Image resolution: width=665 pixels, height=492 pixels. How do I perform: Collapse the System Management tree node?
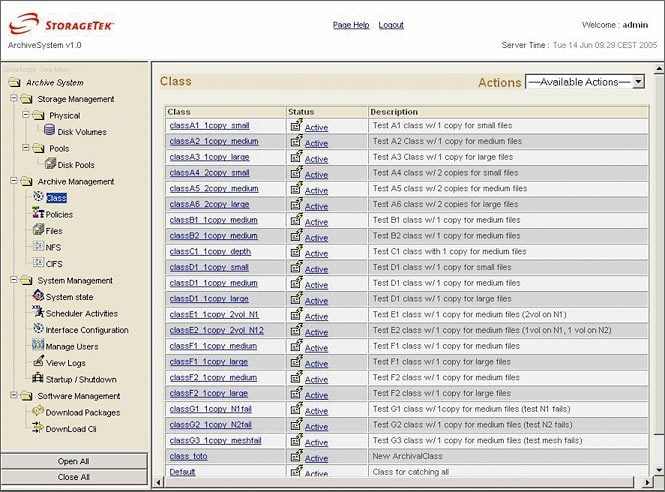click(x=14, y=280)
